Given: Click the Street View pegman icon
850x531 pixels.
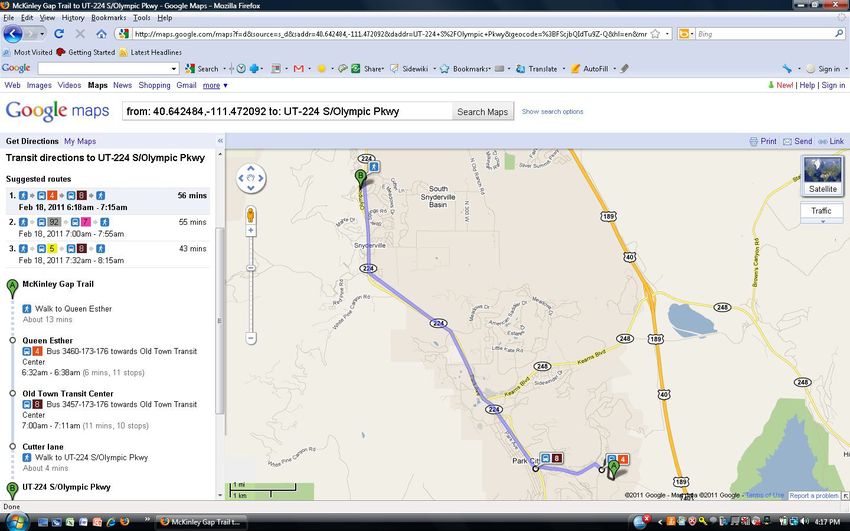Looking at the screenshot, I should click(250, 215).
